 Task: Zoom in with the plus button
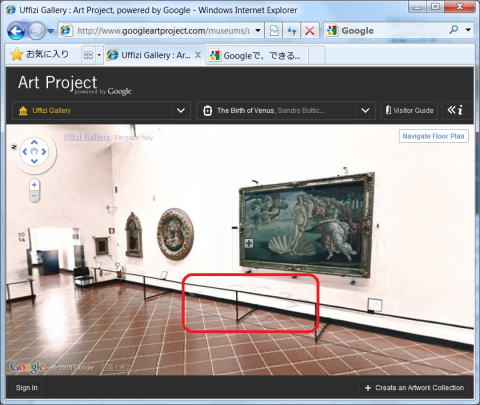34,185
